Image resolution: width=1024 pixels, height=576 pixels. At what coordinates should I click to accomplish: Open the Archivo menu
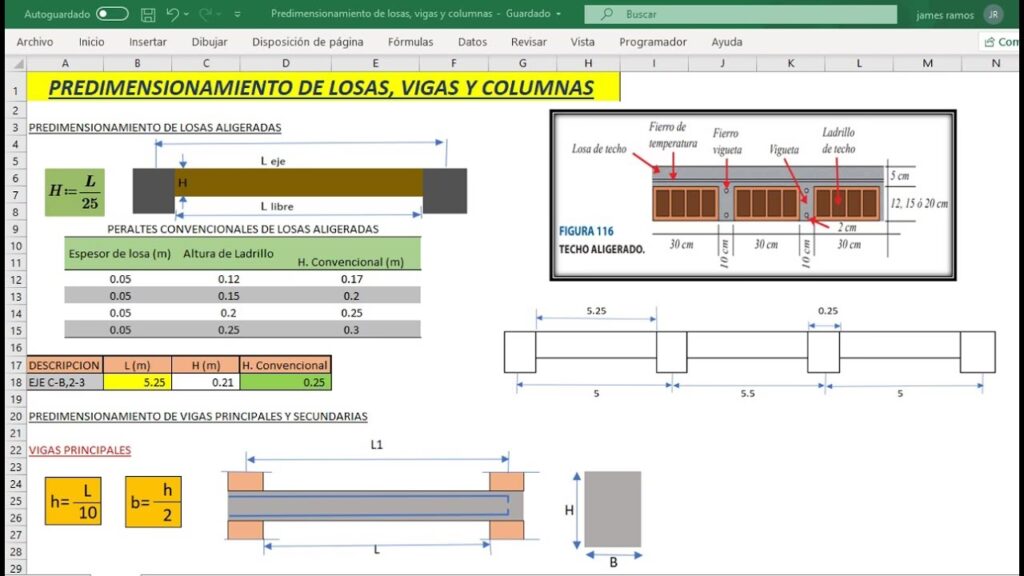(35, 42)
